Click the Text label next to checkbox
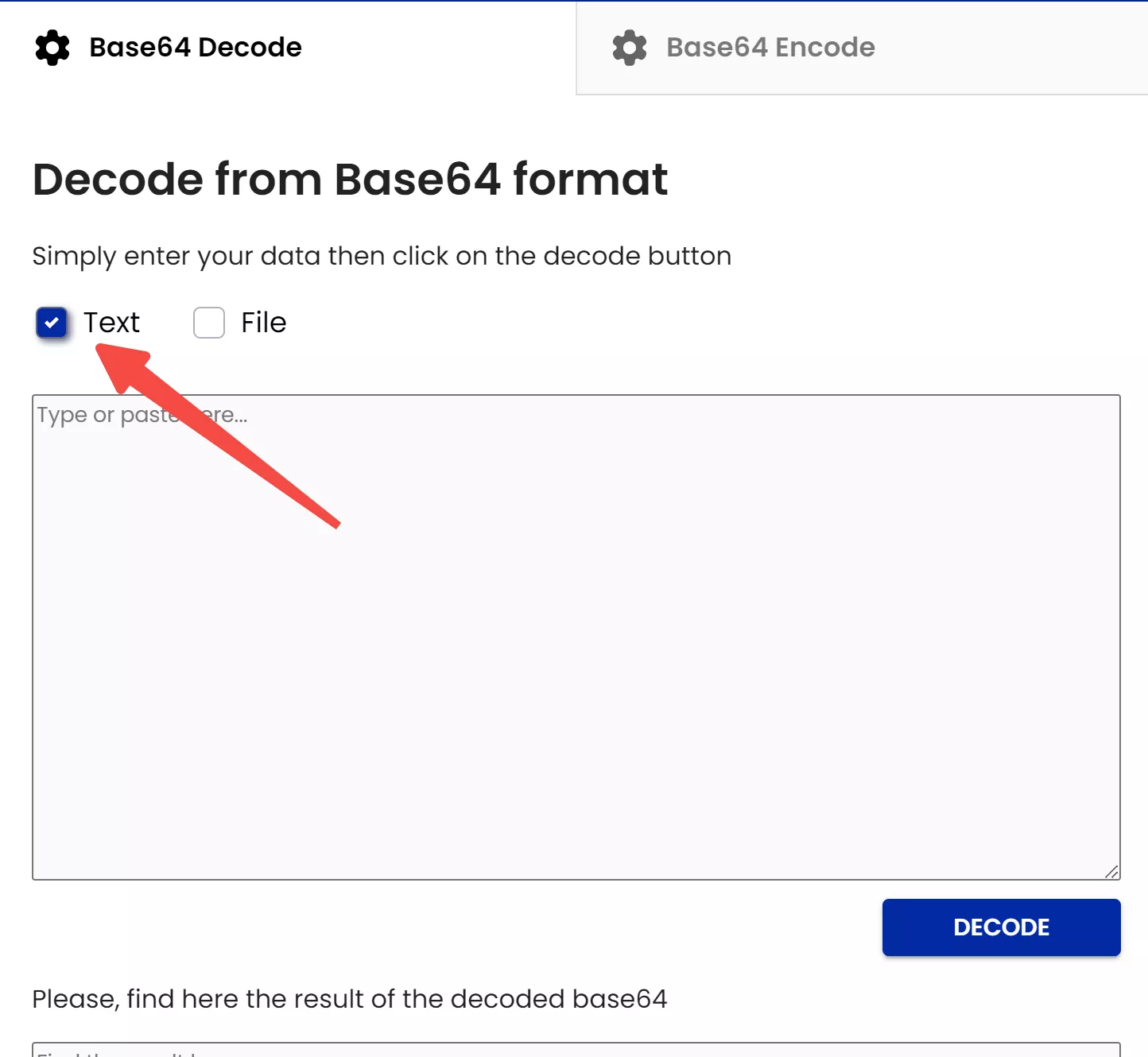Image resolution: width=1148 pixels, height=1057 pixels. (x=112, y=323)
